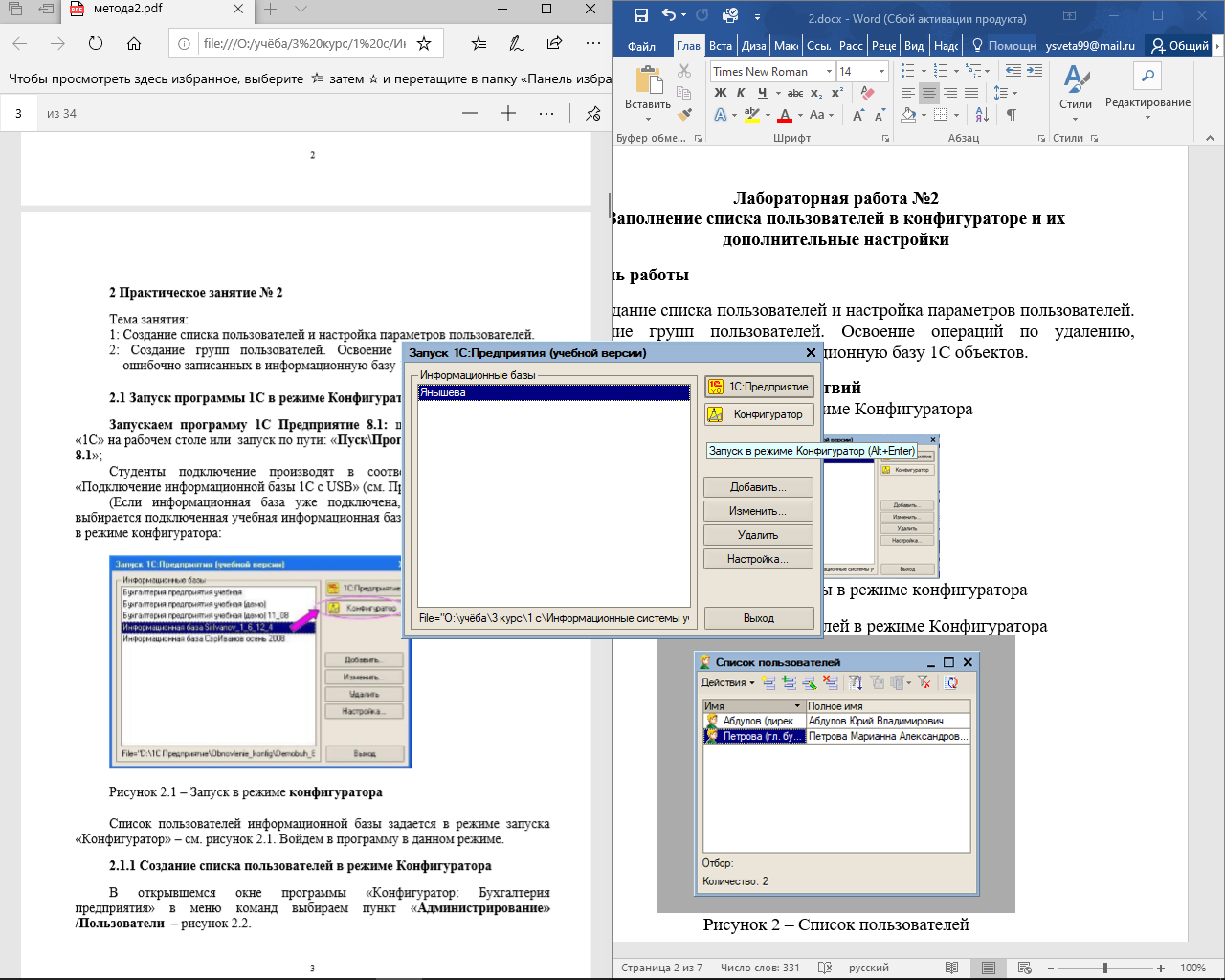Click the Sort paragraph icon in Word

982,115
